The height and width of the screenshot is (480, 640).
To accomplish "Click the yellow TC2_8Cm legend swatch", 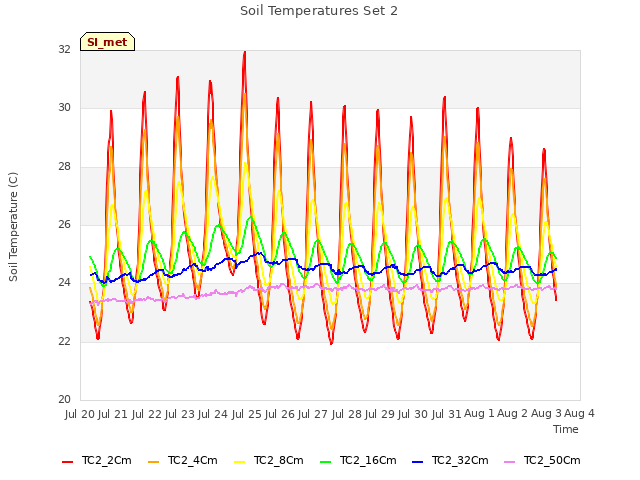I will pos(240,462).
